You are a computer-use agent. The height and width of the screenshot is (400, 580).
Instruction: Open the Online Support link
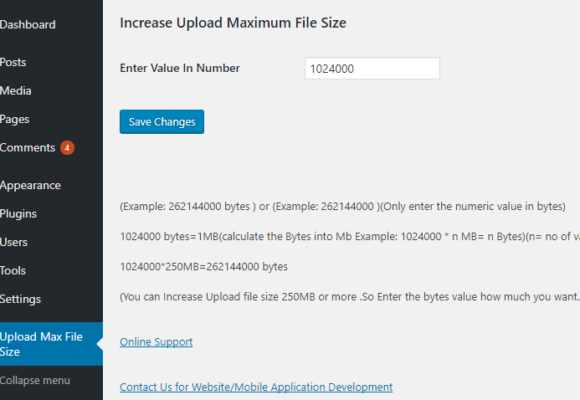tap(156, 342)
